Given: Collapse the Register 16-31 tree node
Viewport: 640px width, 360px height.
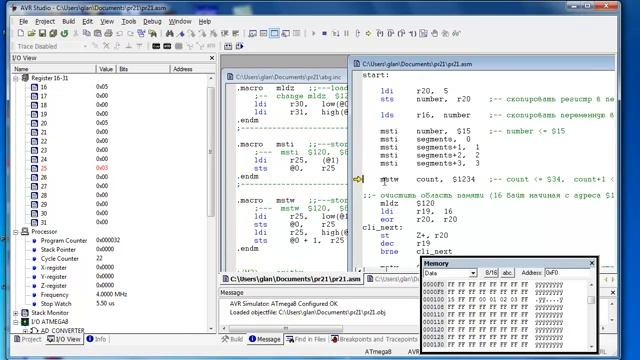Looking at the screenshot, I should [x=16, y=78].
